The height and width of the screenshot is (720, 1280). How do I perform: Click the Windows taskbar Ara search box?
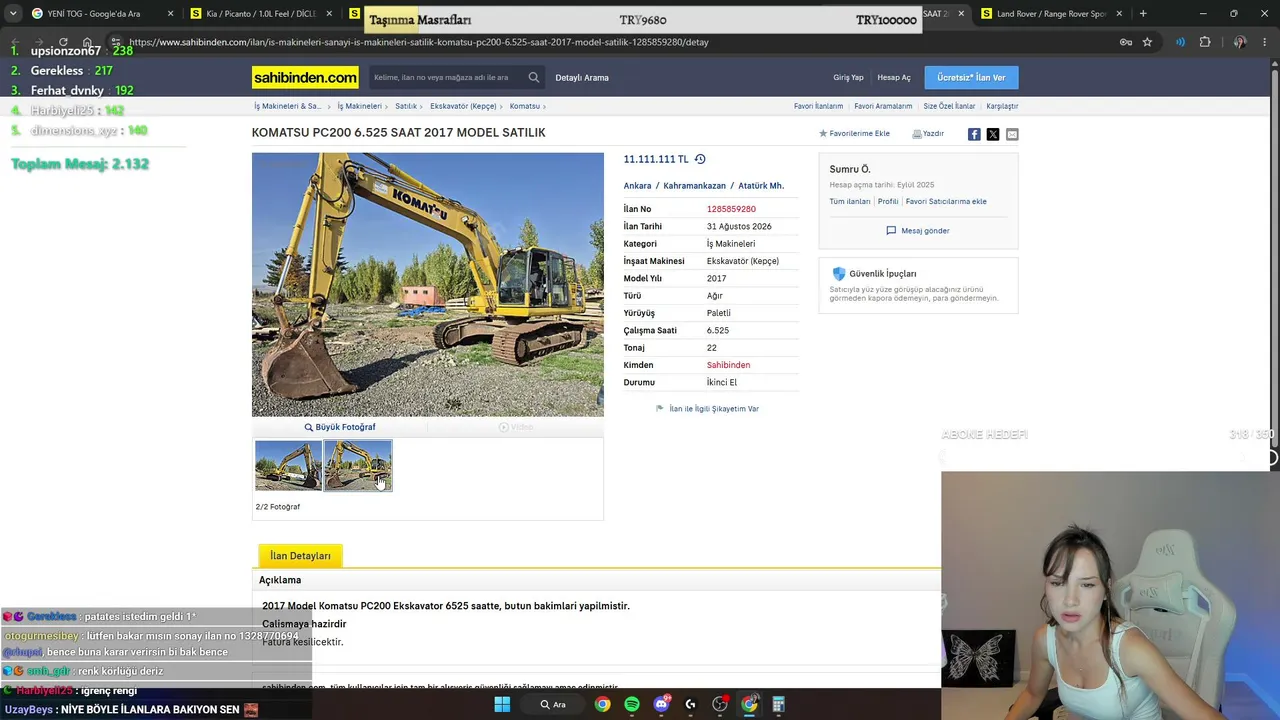click(x=553, y=704)
